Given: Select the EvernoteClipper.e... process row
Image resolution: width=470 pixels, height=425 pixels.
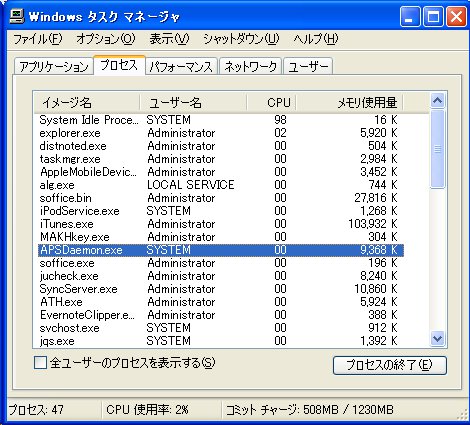Looking at the screenshot, I should 221,315.
